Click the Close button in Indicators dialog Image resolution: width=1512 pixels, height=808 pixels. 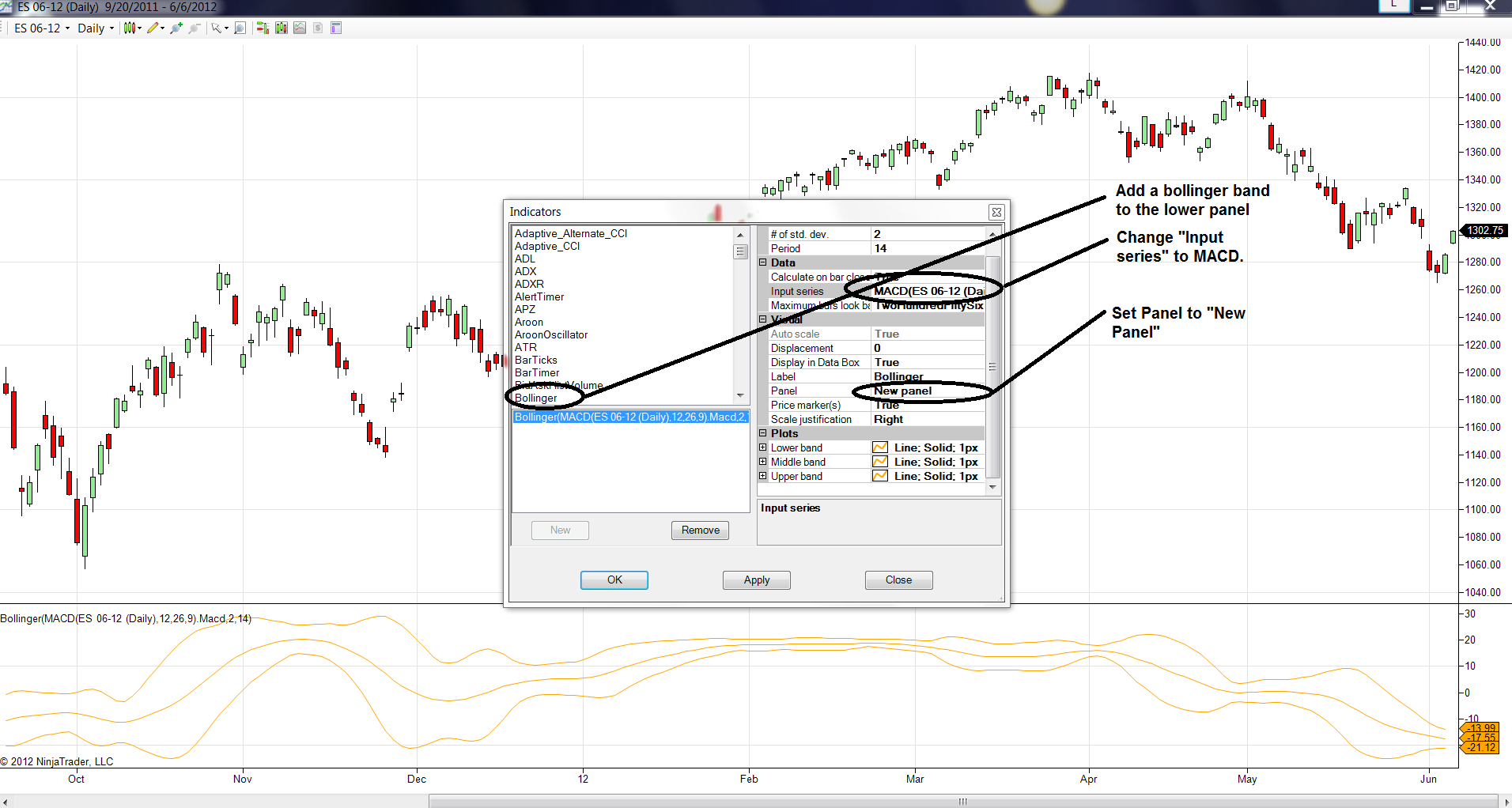899,580
